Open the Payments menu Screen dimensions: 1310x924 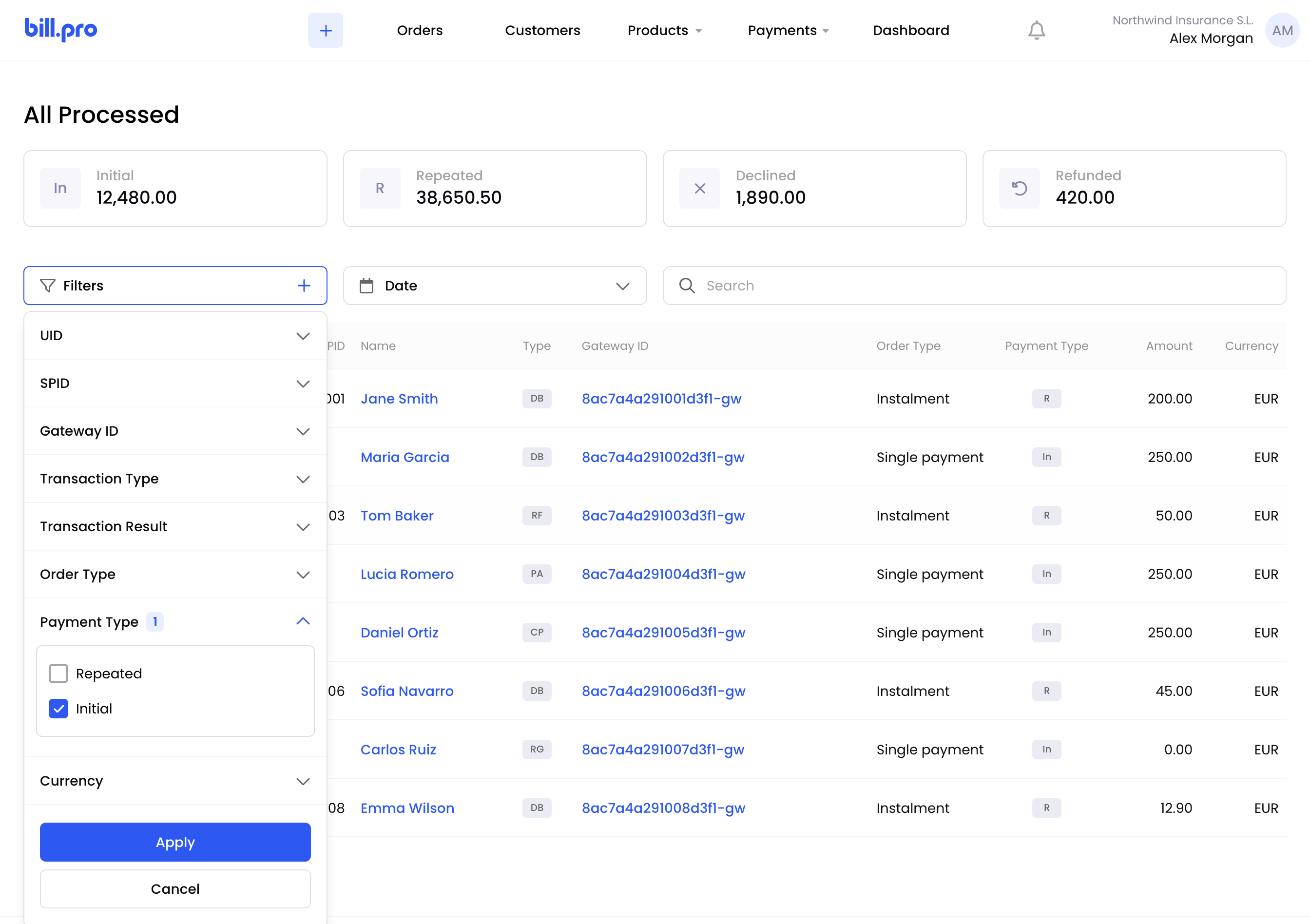(x=788, y=30)
